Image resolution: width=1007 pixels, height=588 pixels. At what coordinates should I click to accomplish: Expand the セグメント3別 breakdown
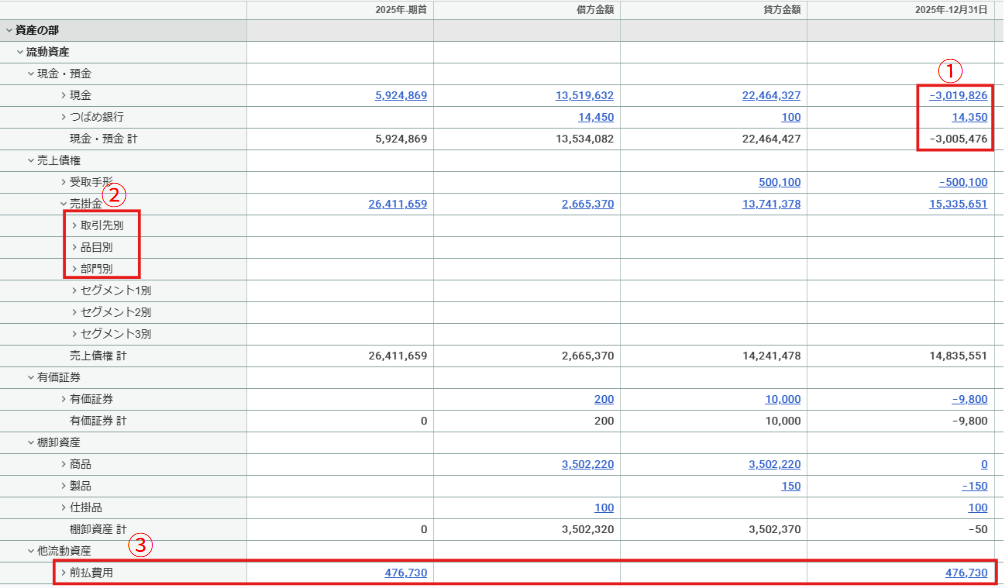click(x=74, y=334)
